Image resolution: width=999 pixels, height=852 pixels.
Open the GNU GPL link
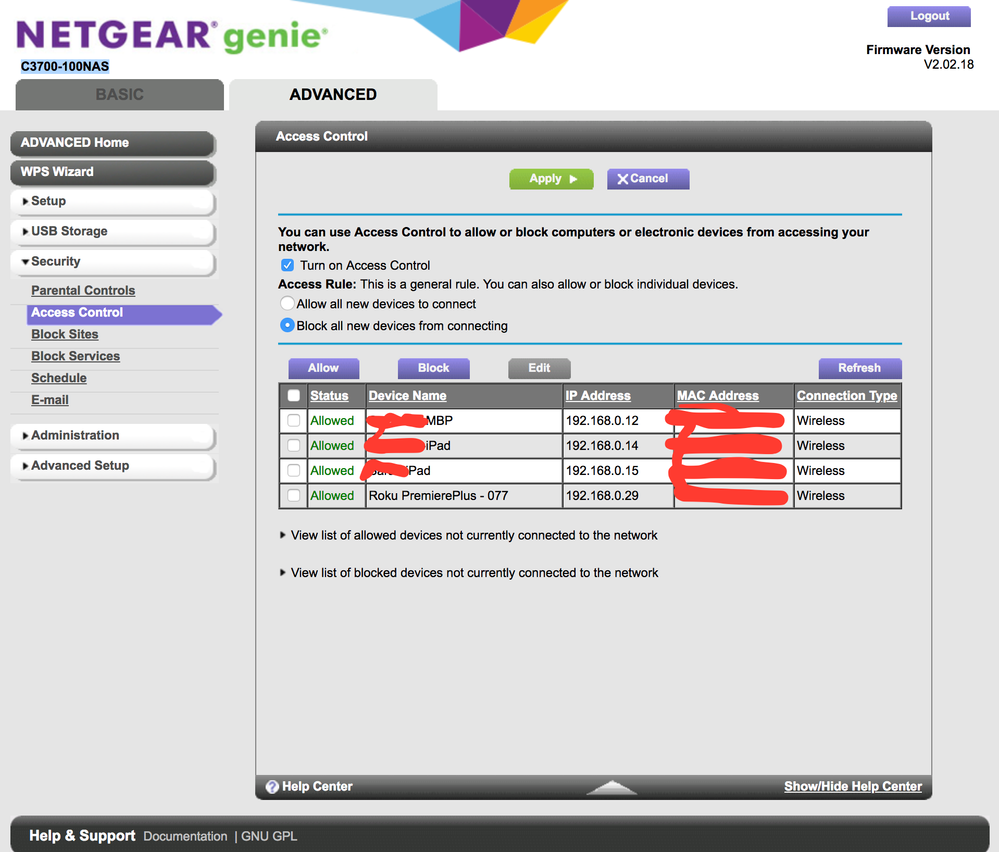pyautogui.click(x=269, y=837)
